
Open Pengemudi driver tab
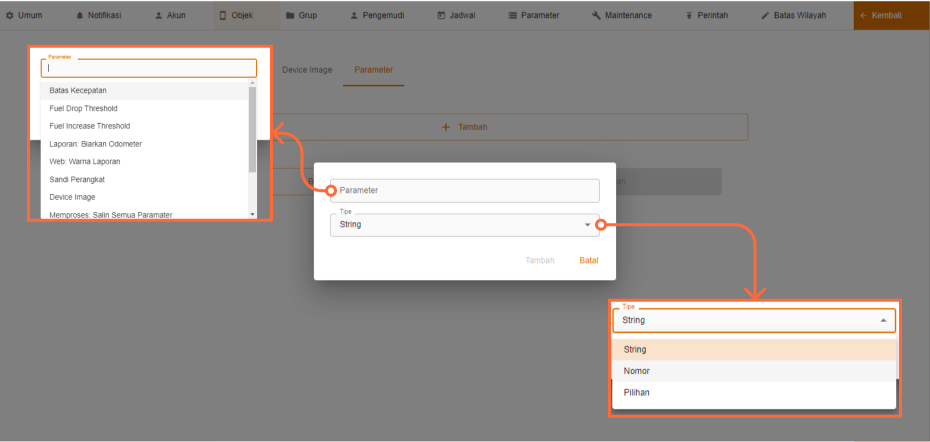pos(377,16)
